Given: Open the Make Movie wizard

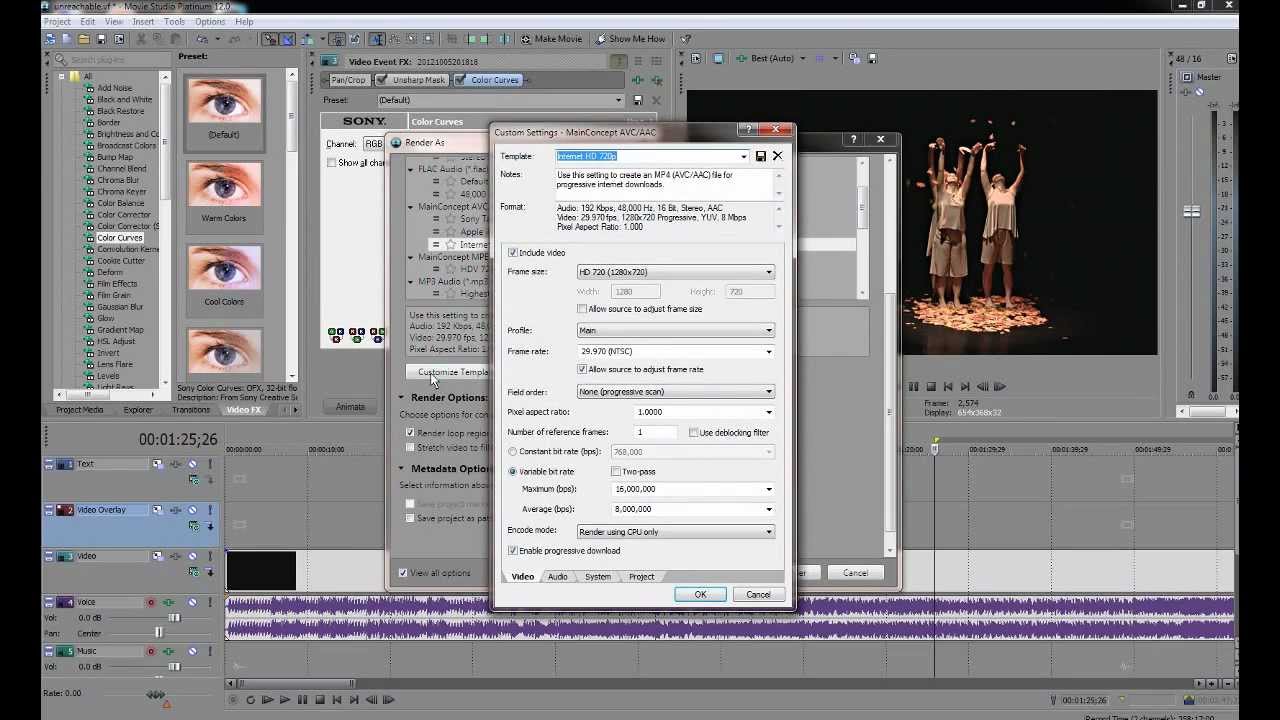Looking at the screenshot, I should pyautogui.click(x=551, y=39).
